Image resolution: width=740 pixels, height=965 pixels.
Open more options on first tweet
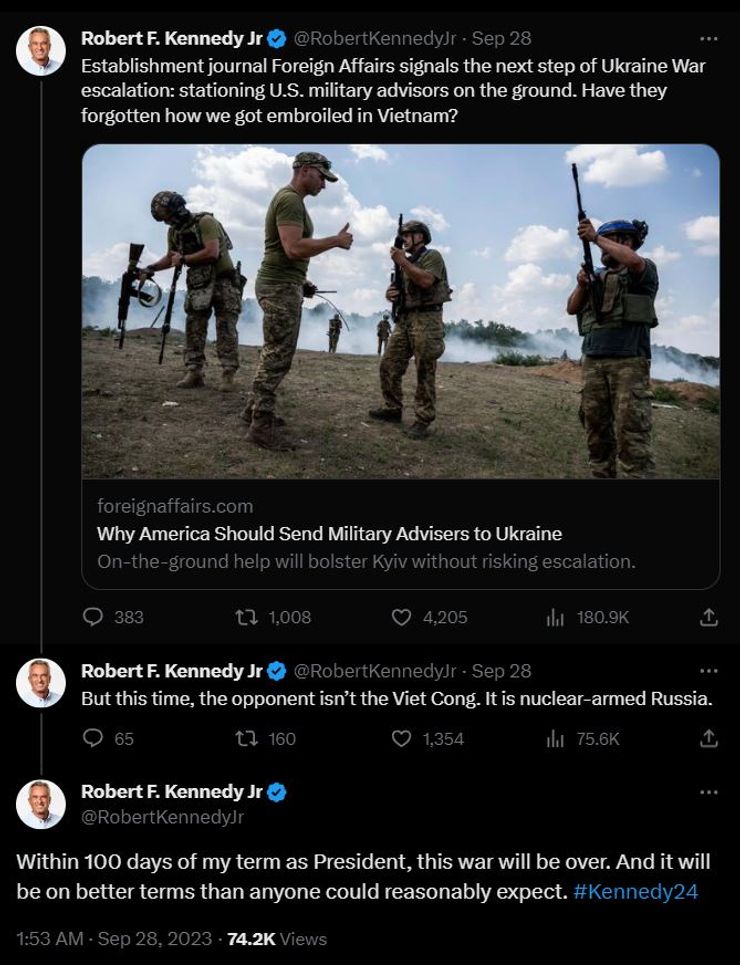pos(709,39)
